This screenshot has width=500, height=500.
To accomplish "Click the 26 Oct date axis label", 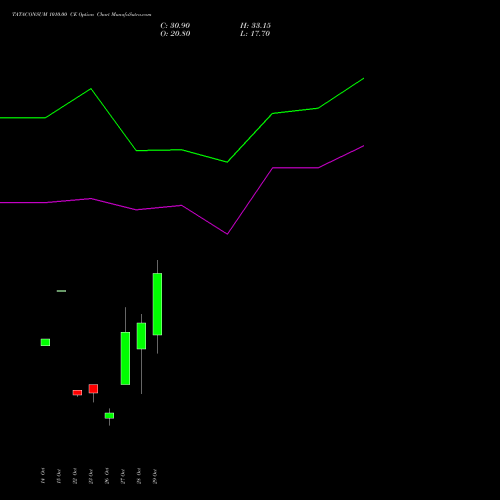I will (x=107, y=476).
